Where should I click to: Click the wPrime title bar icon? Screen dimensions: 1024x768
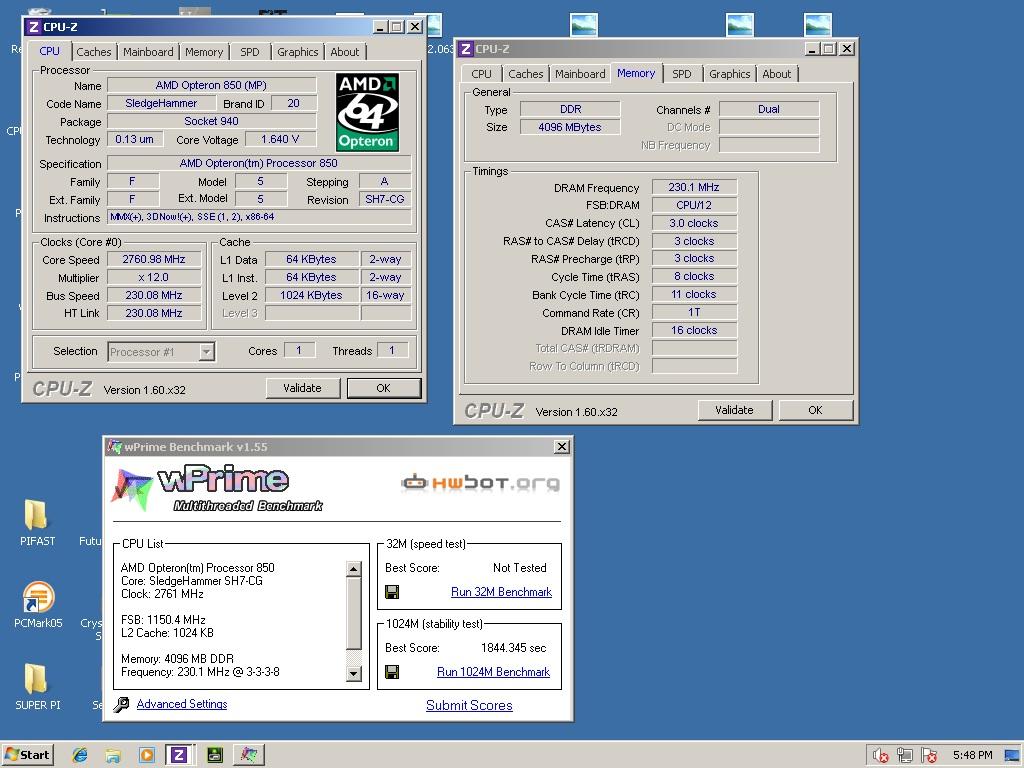(115, 447)
